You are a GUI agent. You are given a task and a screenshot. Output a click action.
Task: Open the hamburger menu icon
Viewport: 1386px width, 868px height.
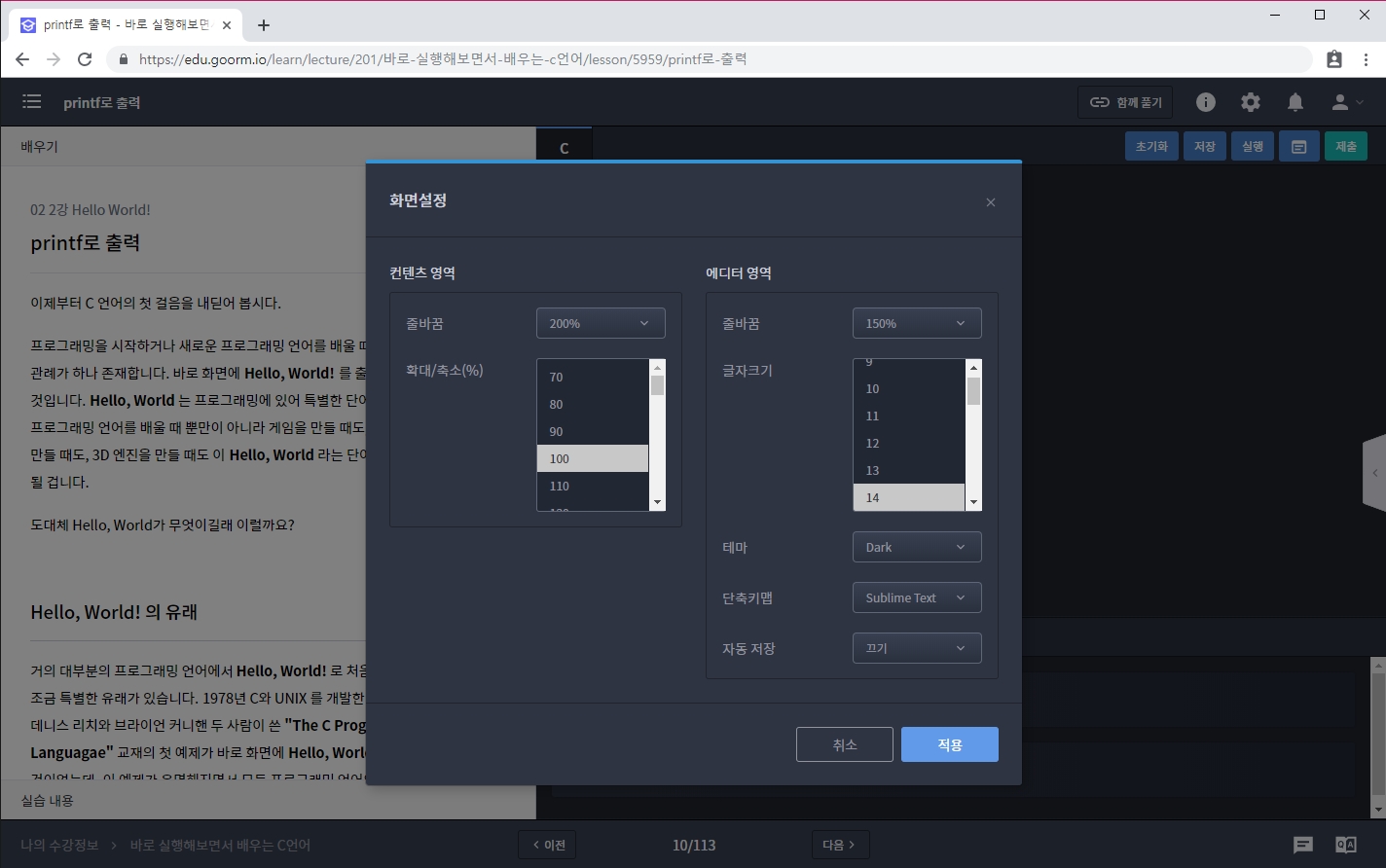pyautogui.click(x=31, y=102)
